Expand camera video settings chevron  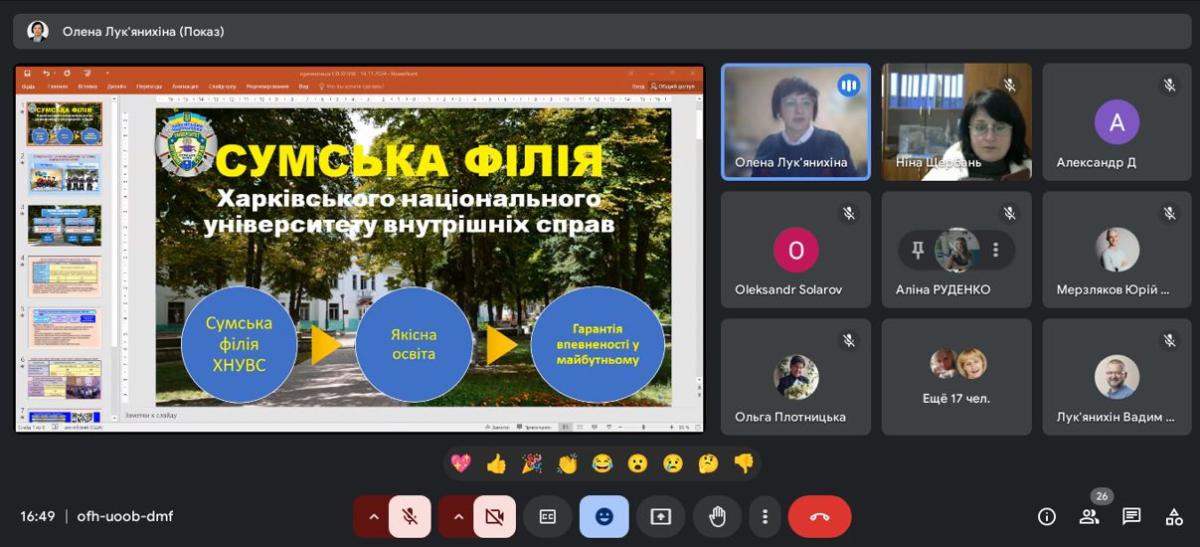[x=458, y=517]
